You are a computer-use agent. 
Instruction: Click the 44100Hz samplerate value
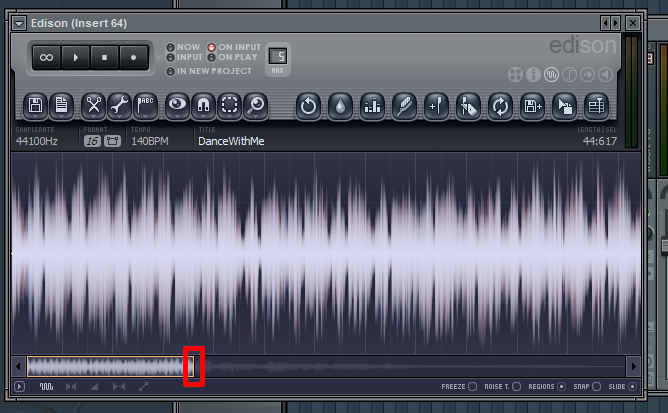[37, 141]
